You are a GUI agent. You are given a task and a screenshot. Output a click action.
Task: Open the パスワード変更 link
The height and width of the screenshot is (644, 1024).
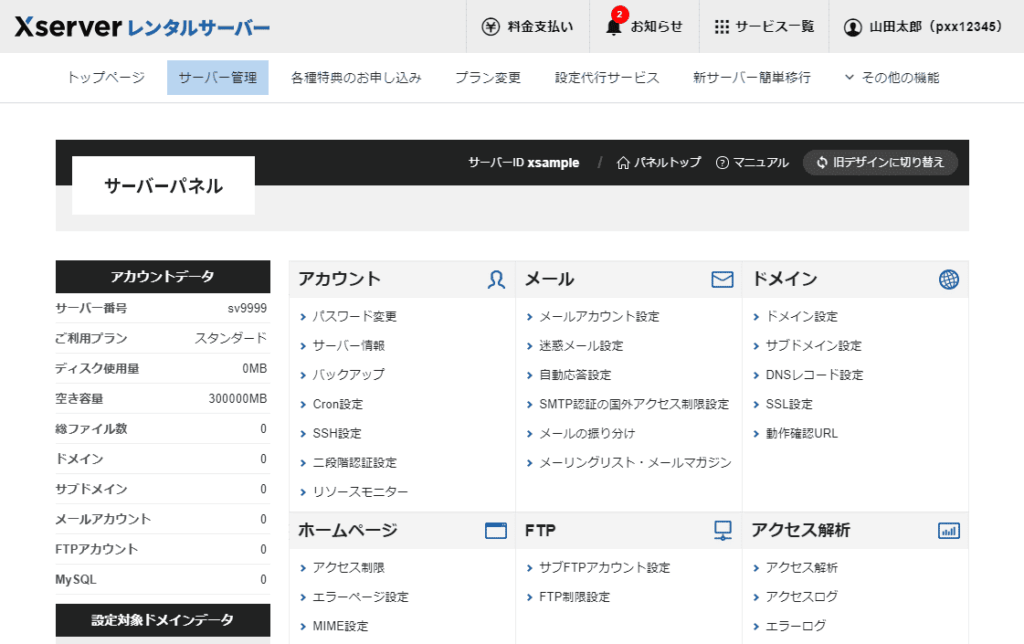point(354,316)
